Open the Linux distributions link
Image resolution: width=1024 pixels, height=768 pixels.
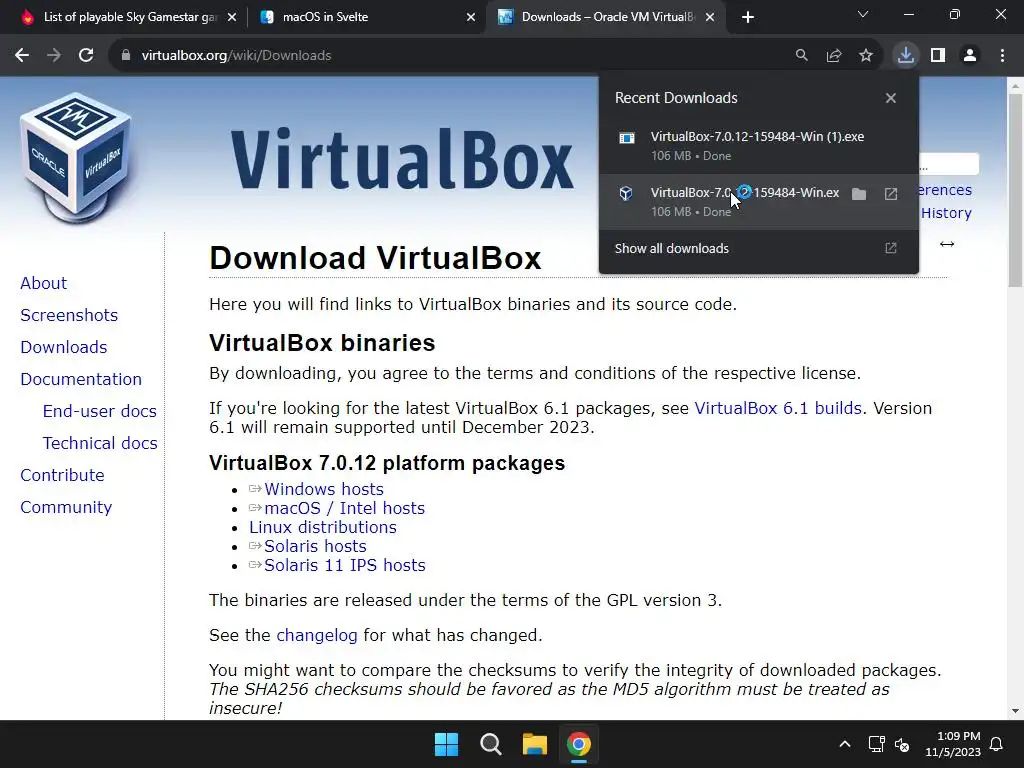(x=323, y=527)
